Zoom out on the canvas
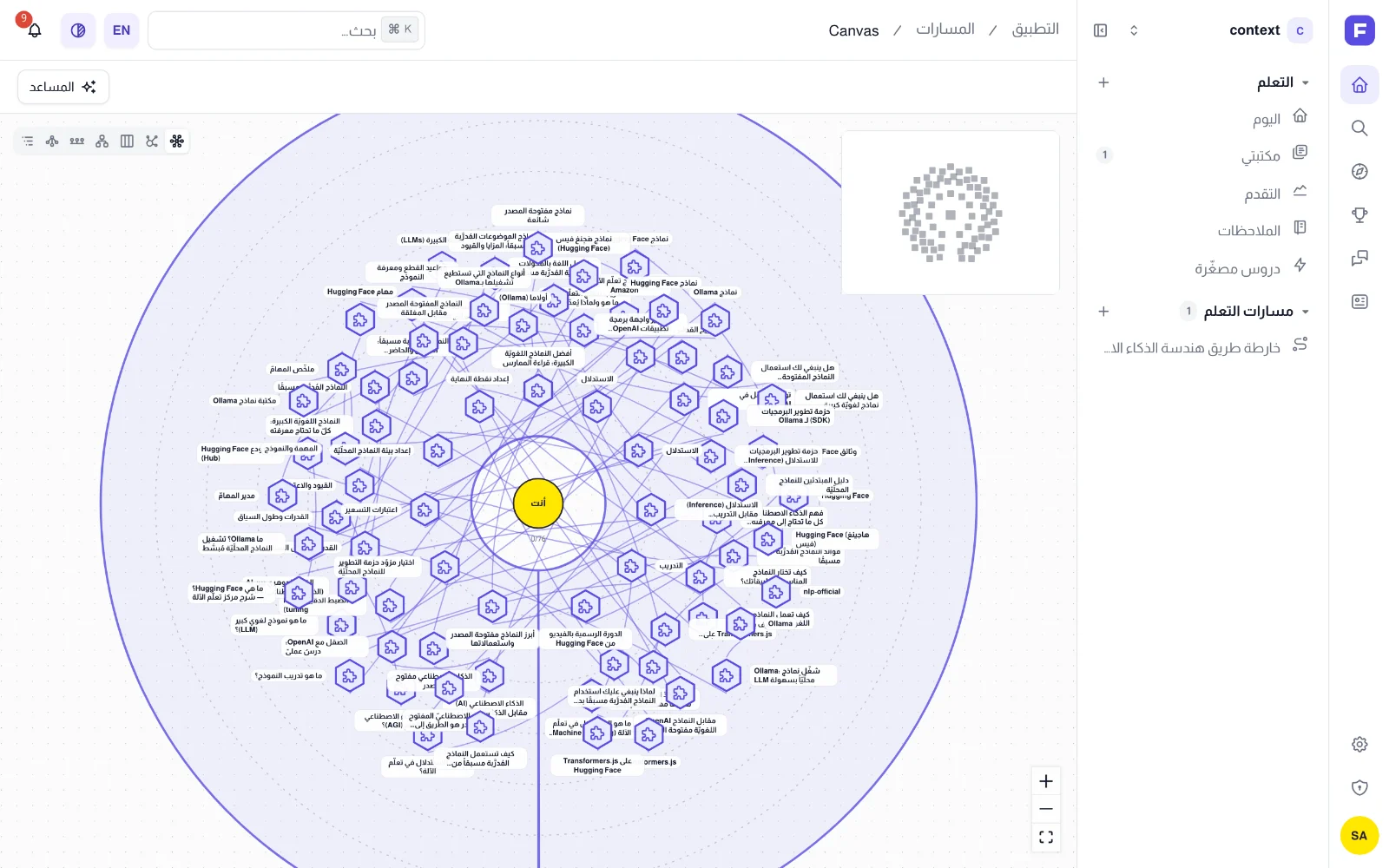This screenshot has height=868, width=1389. (1046, 809)
